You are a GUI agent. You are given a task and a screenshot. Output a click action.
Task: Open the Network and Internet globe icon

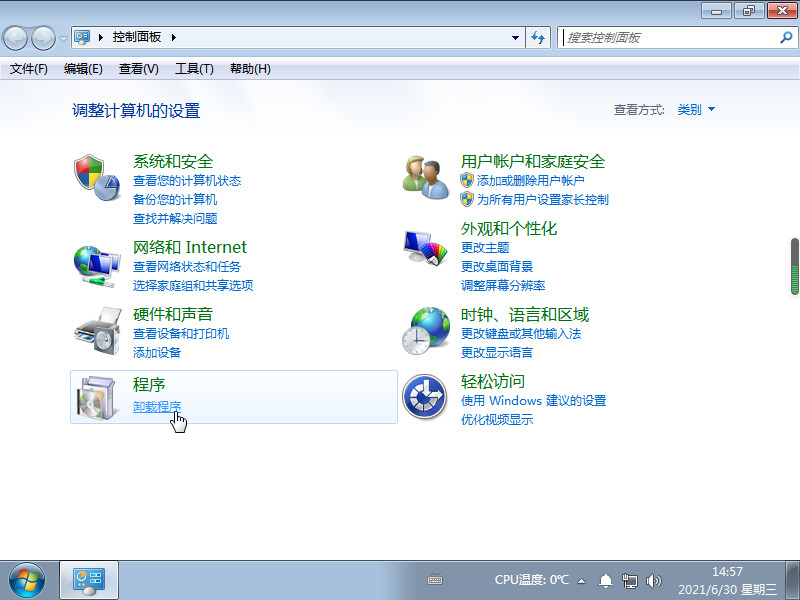tap(97, 264)
